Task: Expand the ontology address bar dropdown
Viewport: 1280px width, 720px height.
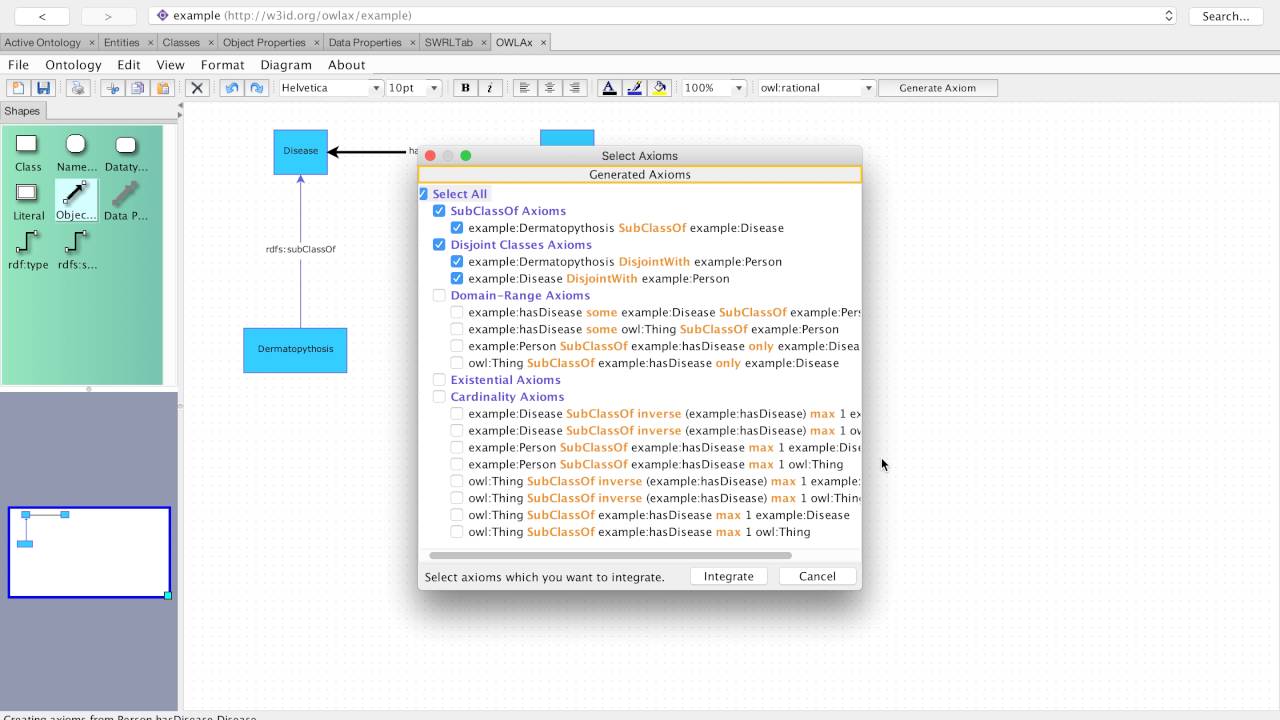Action: coord(1169,16)
